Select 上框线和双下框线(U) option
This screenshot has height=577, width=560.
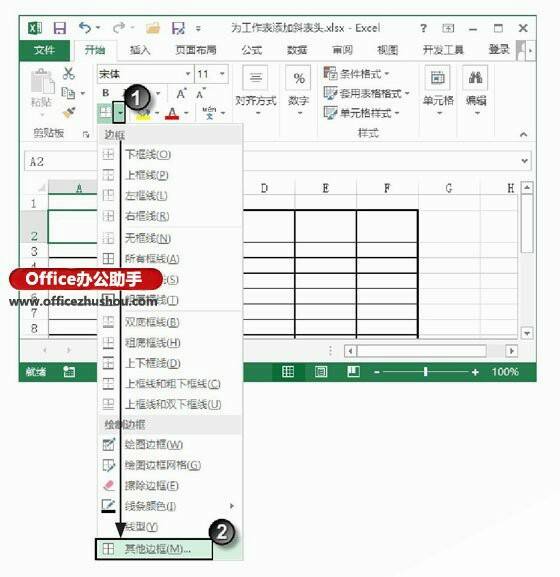pos(169,405)
